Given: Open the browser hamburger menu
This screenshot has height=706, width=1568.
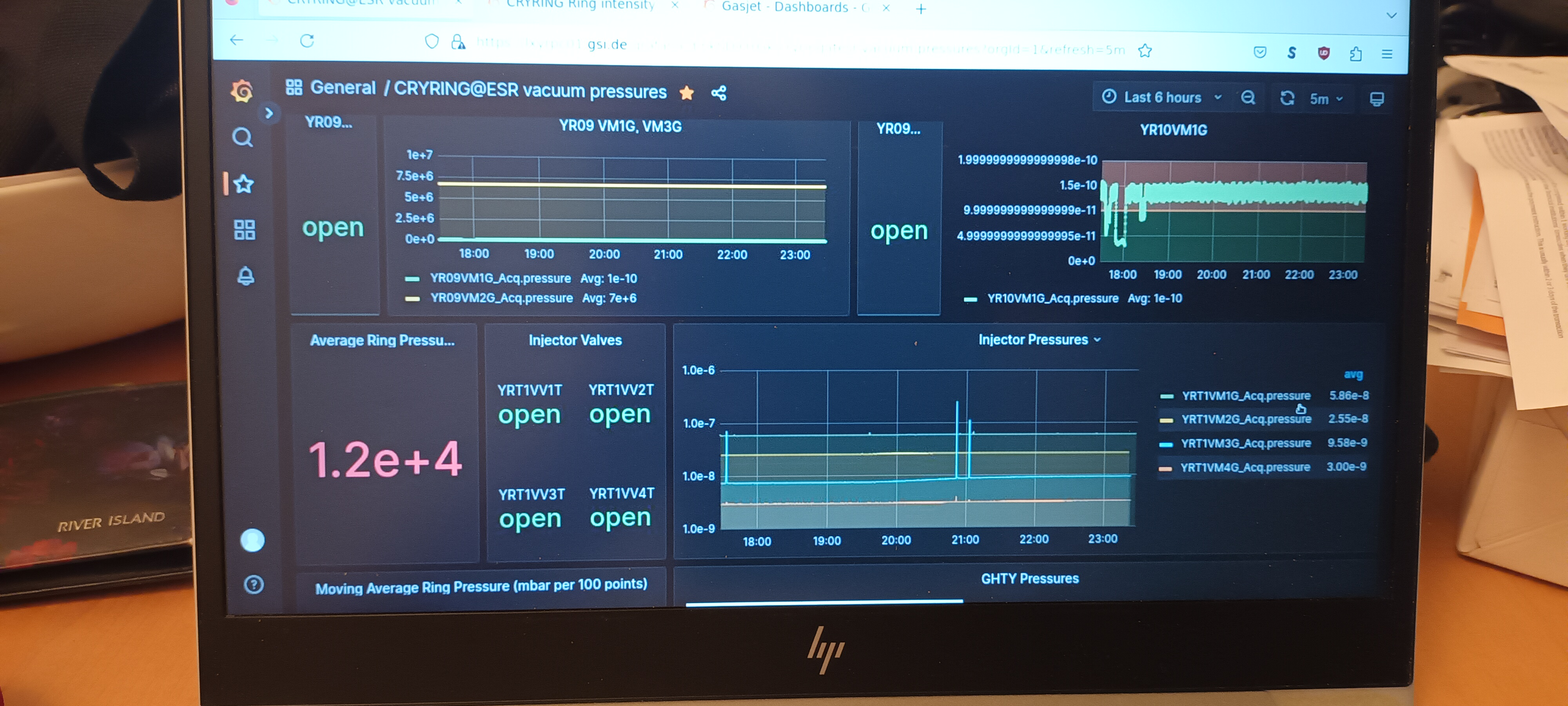Looking at the screenshot, I should click(1387, 54).
